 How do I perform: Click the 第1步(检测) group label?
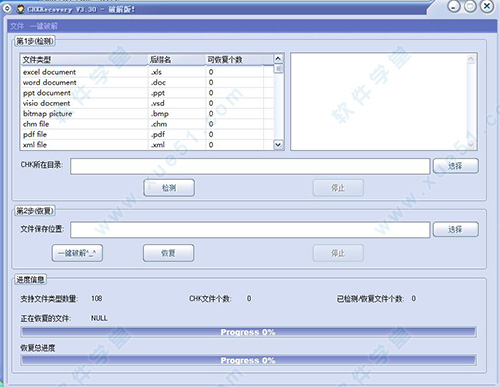tap(35, 41)
